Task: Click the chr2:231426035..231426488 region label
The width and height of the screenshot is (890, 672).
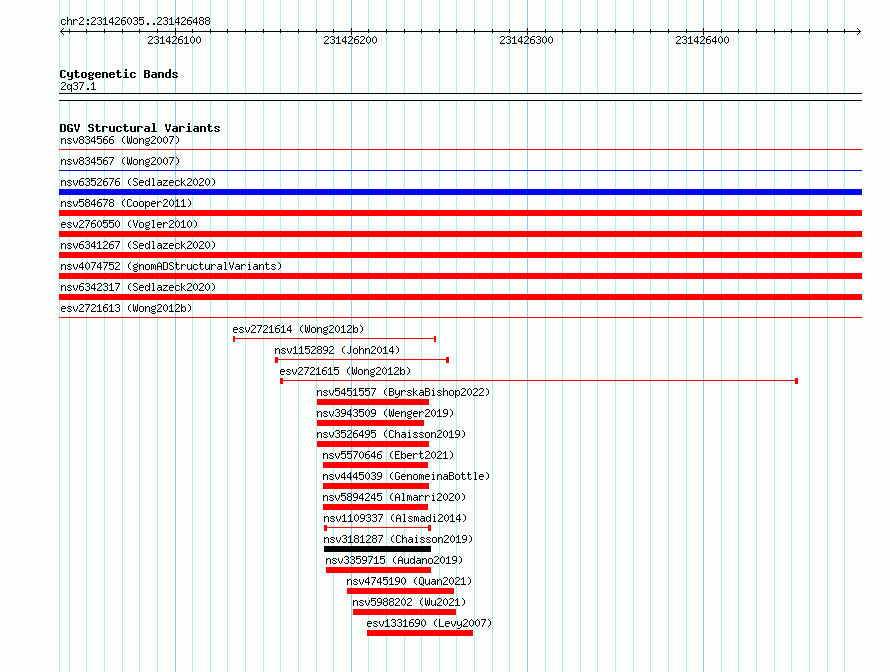Action: tap(135, 21)
